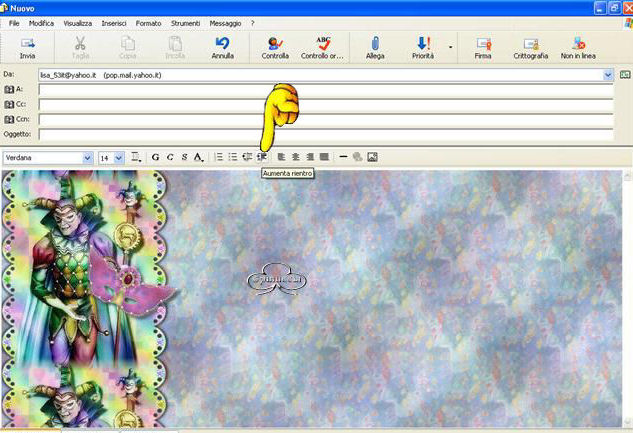The width and height of the screenshot is (633, 433).
Task: Toggle bold with the G button
Action: point(155,157)
